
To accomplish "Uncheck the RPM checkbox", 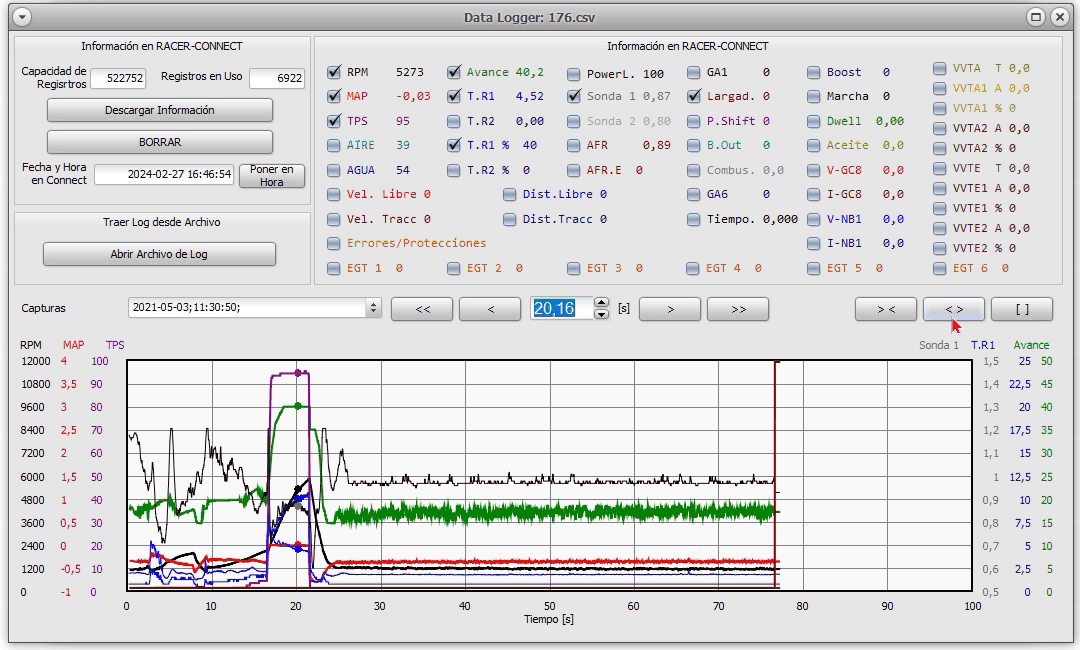I will click(334, 72).
